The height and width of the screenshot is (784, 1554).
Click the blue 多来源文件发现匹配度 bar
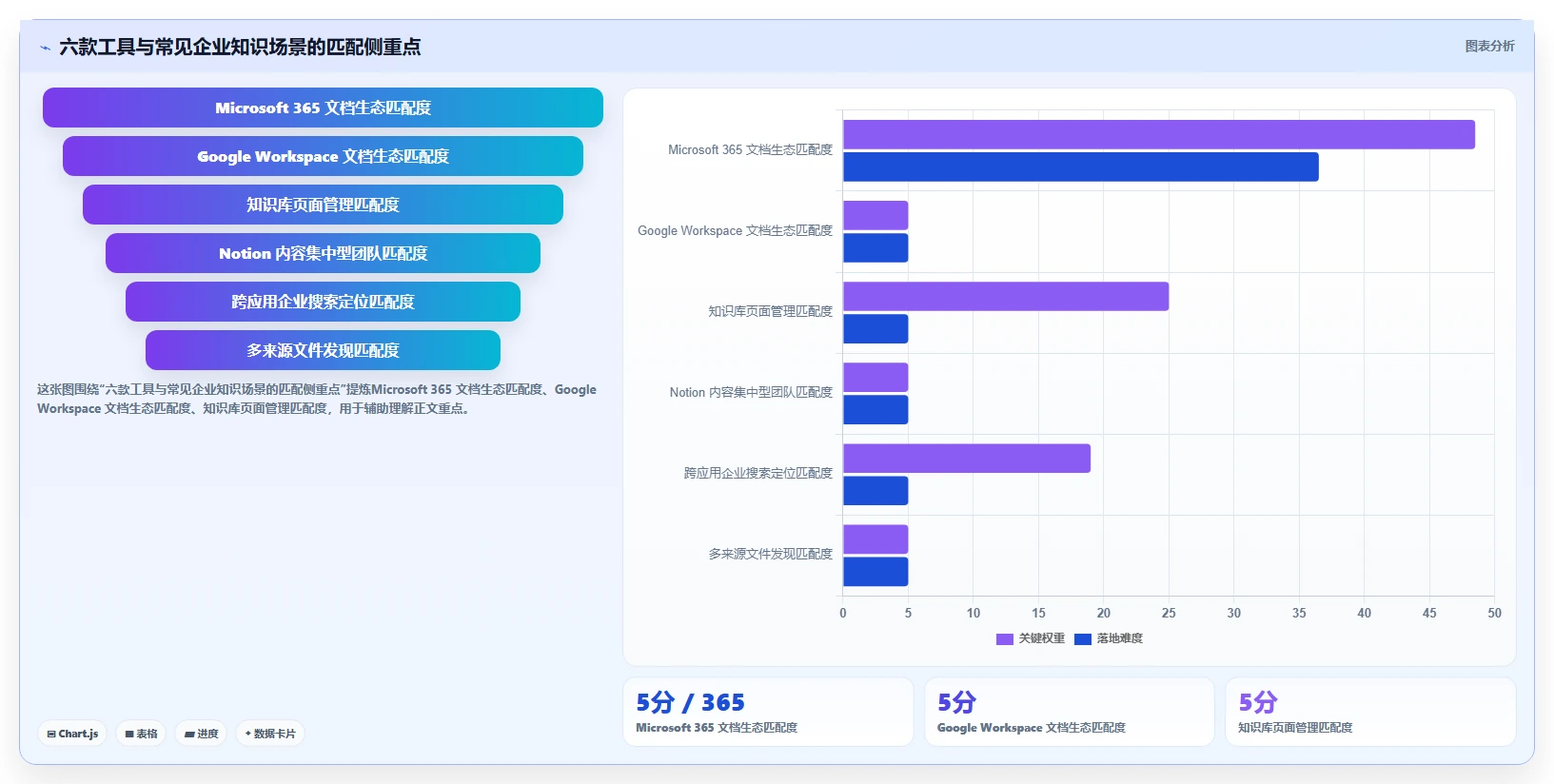tap(875, 572)
